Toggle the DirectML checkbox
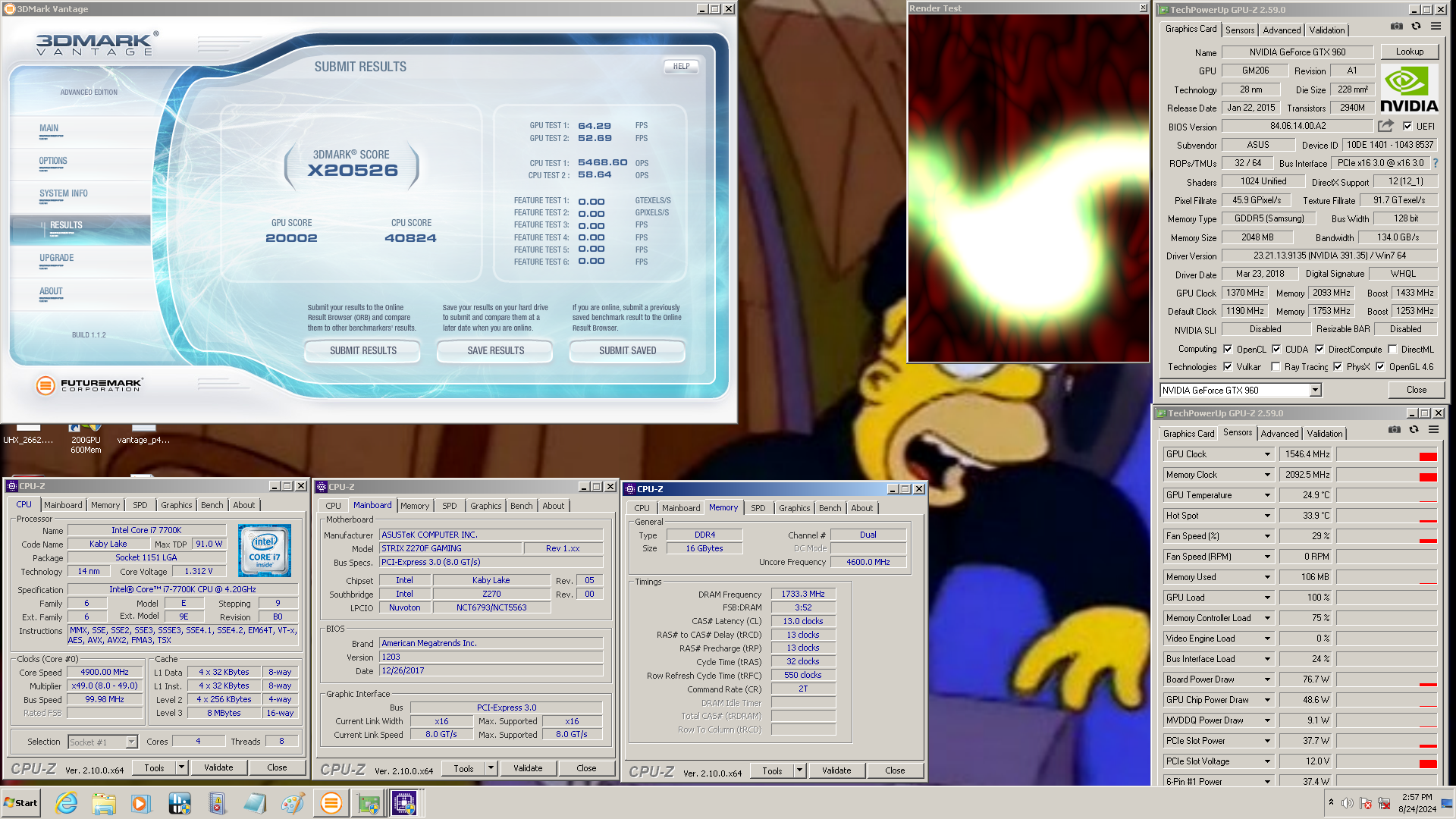Image resolution: width=1456 pixels, height=819 pixels. point(1392,350)
